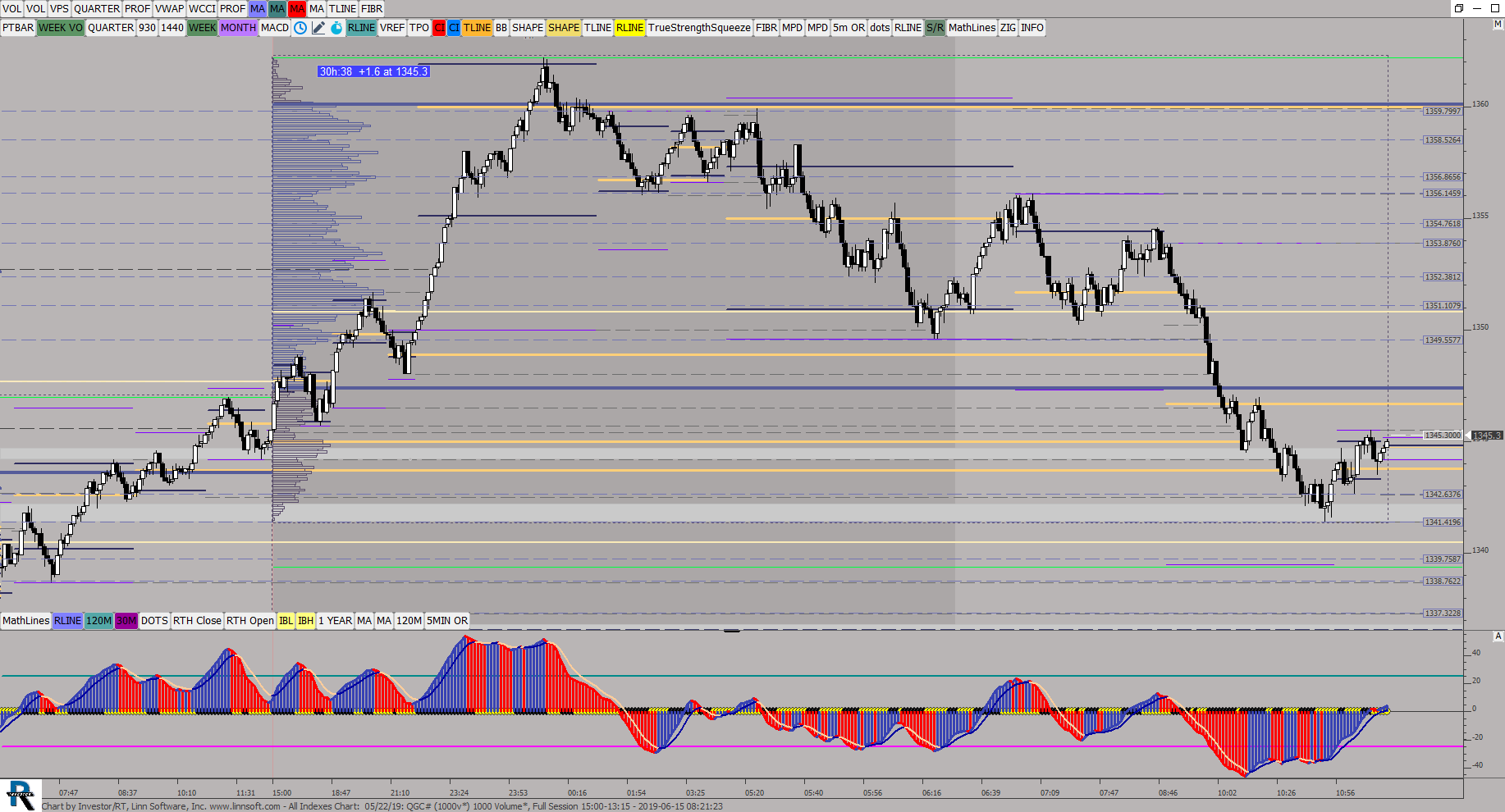Click the RTH Open button

[x=250, y=621]
